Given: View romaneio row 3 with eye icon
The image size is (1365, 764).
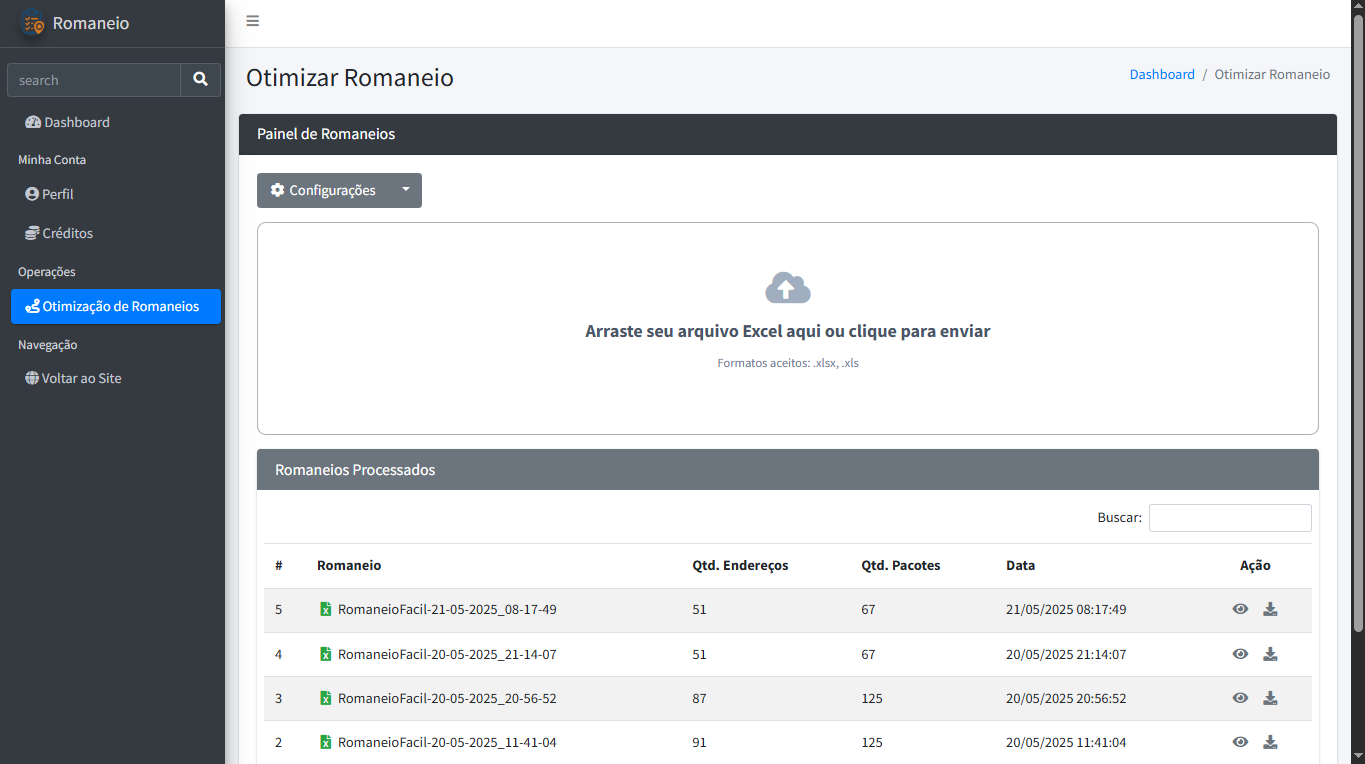Looking at the screenshot, I should 1240,698.
